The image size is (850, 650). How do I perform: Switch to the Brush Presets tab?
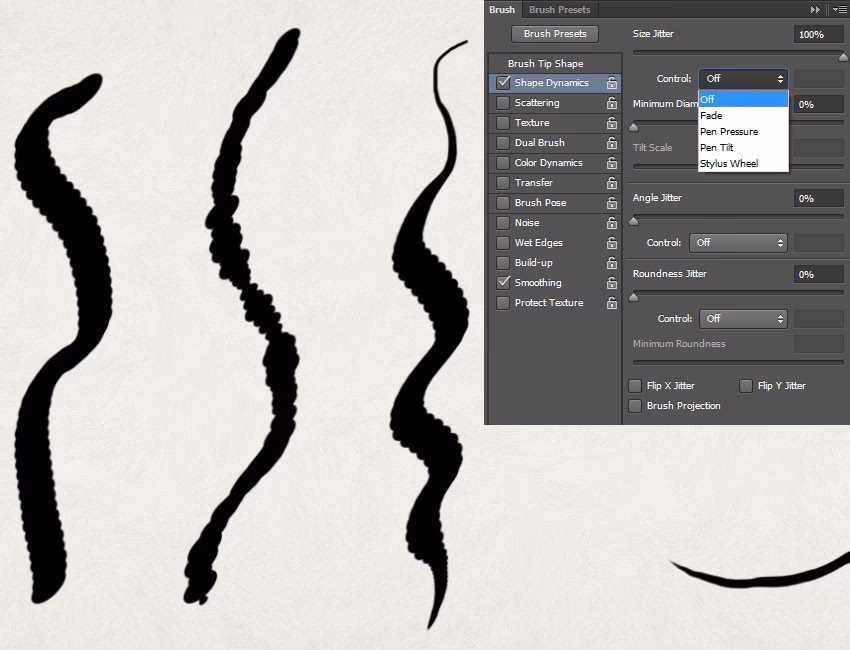pyautogui.click(x=559, y=9)
